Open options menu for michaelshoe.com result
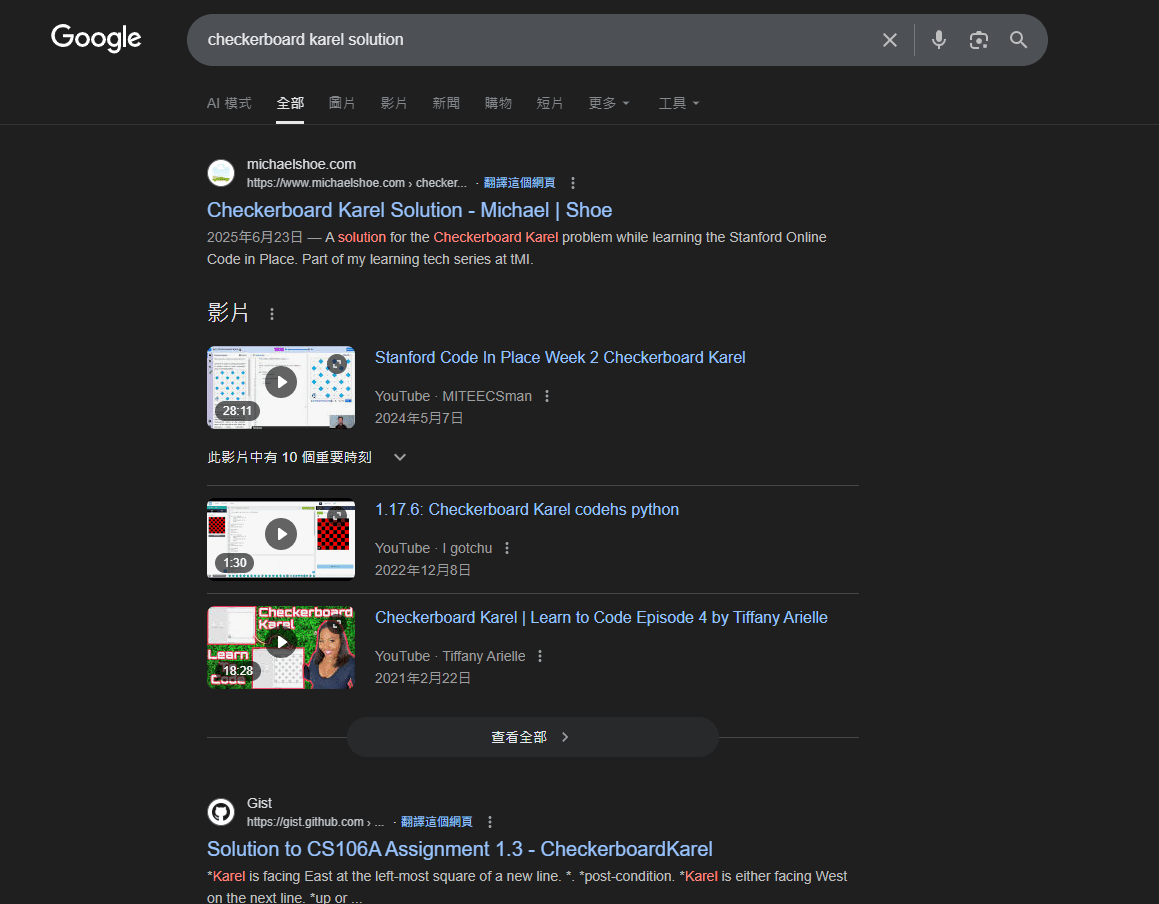1159x904 pixels. tap(573, 183)
